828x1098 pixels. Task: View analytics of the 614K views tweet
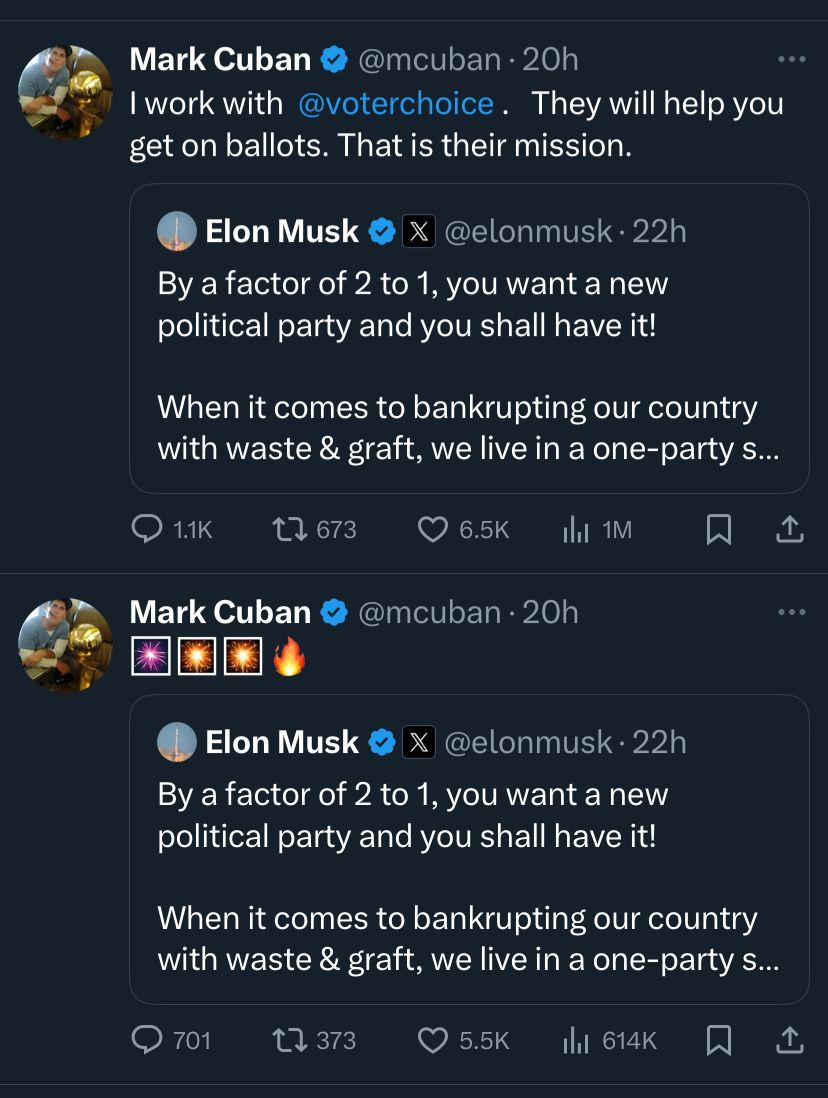point(574,1040)
